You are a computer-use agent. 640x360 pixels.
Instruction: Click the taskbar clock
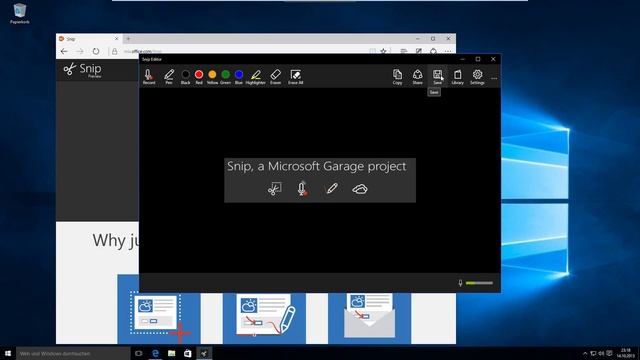(x=625, y=353)
